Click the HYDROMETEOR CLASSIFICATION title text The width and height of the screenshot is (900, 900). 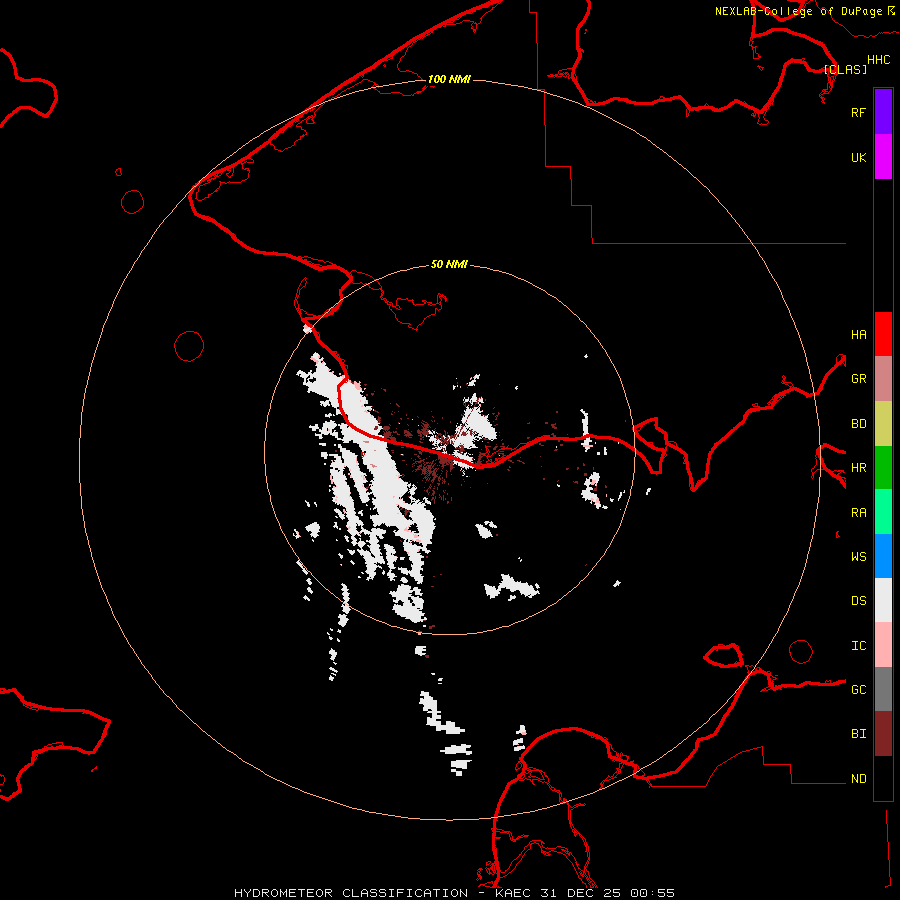(351, 893)
